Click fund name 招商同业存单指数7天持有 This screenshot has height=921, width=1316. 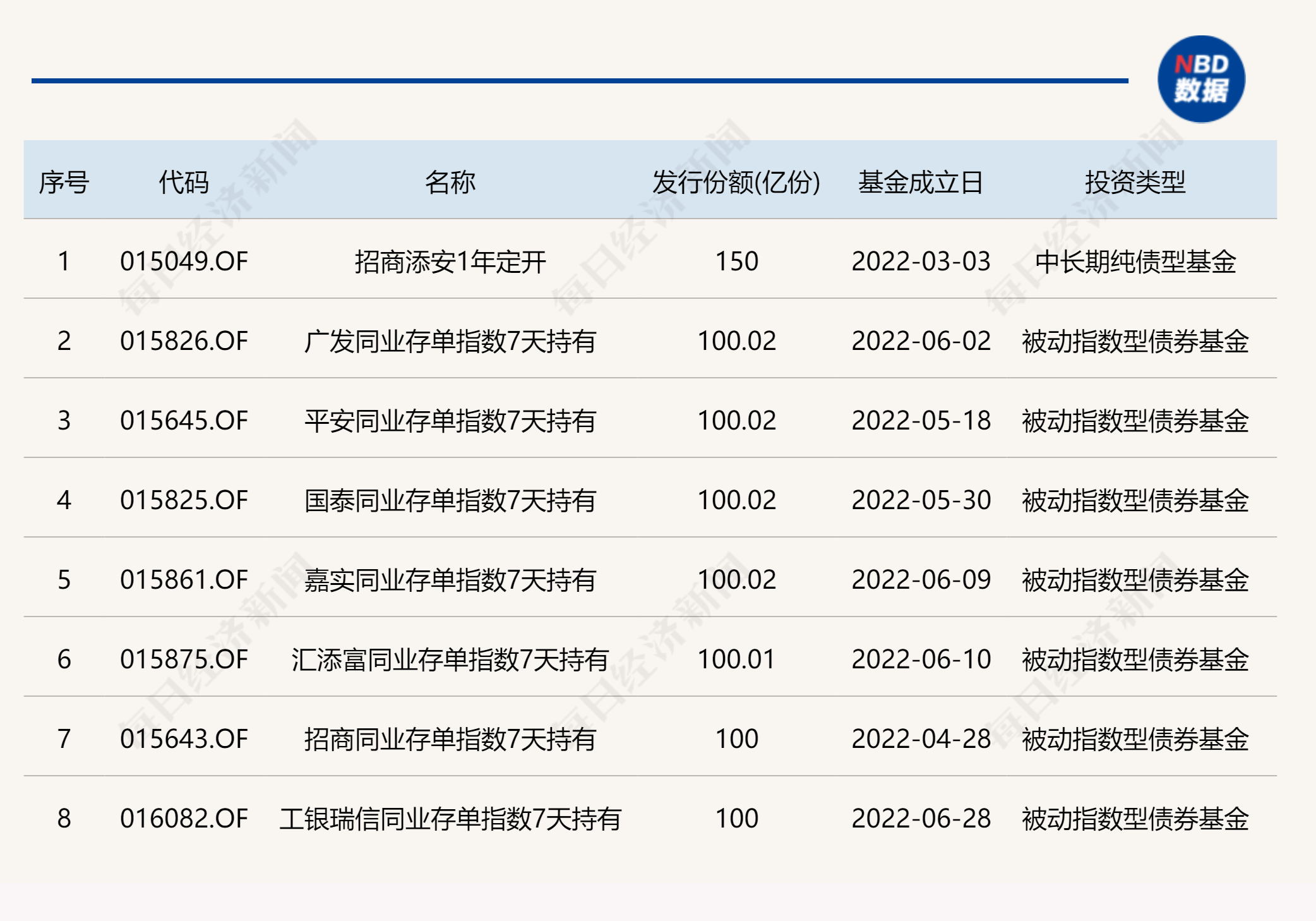(450, 739)
